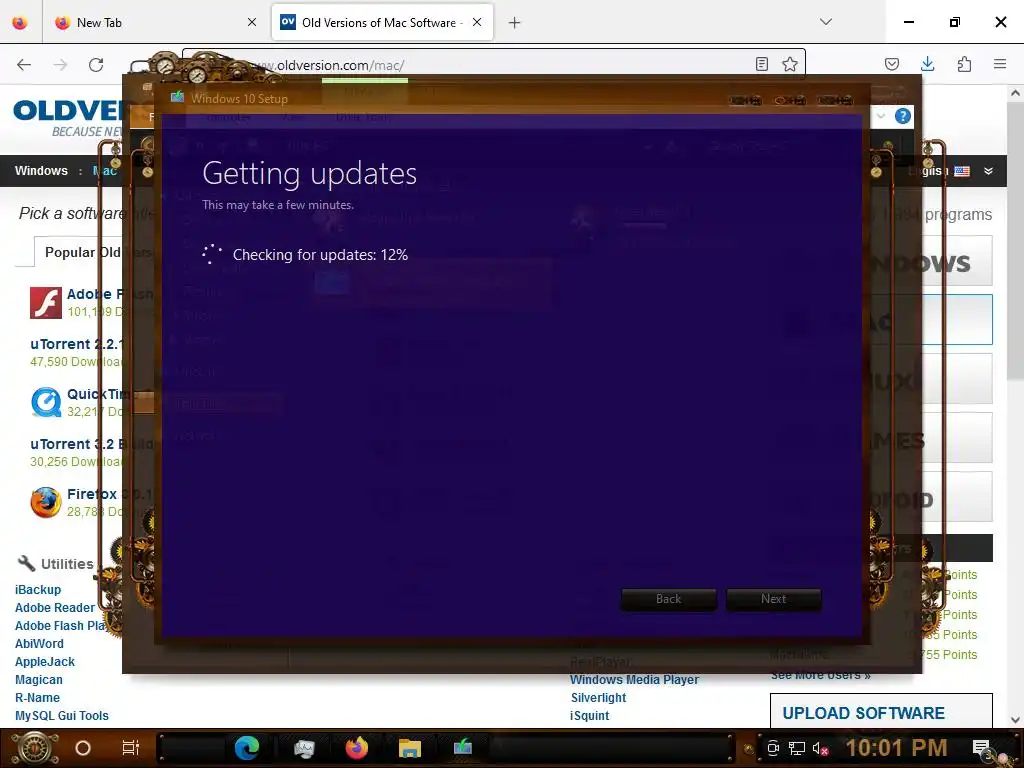Click the Firefox icon in popular list
The image size is (1024, 768).
coord(46,503)
